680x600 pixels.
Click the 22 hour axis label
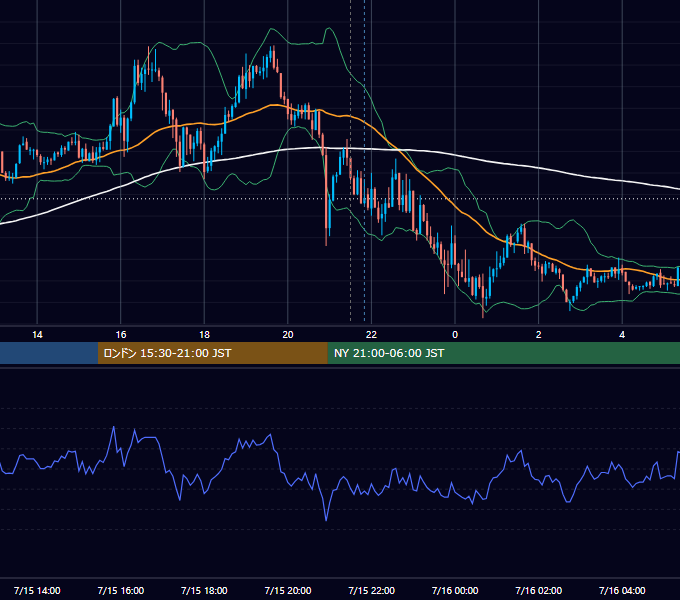click(371, 335)
